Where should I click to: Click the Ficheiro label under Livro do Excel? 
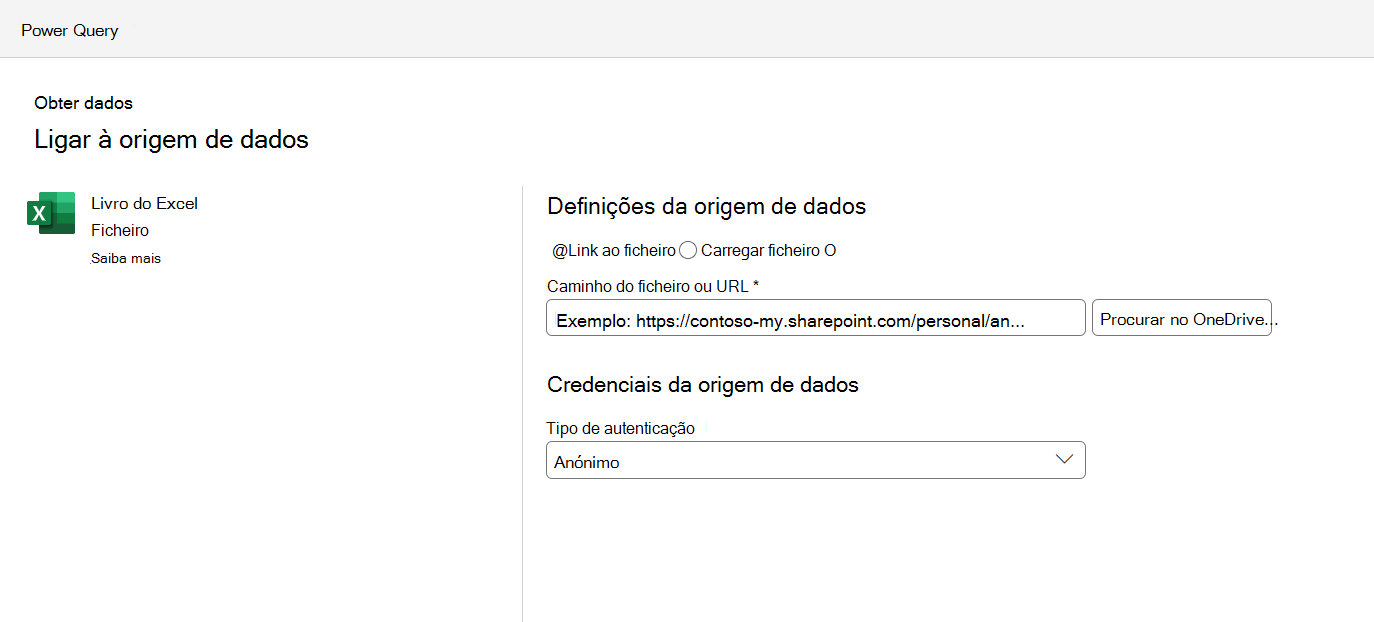click(120, 230)
